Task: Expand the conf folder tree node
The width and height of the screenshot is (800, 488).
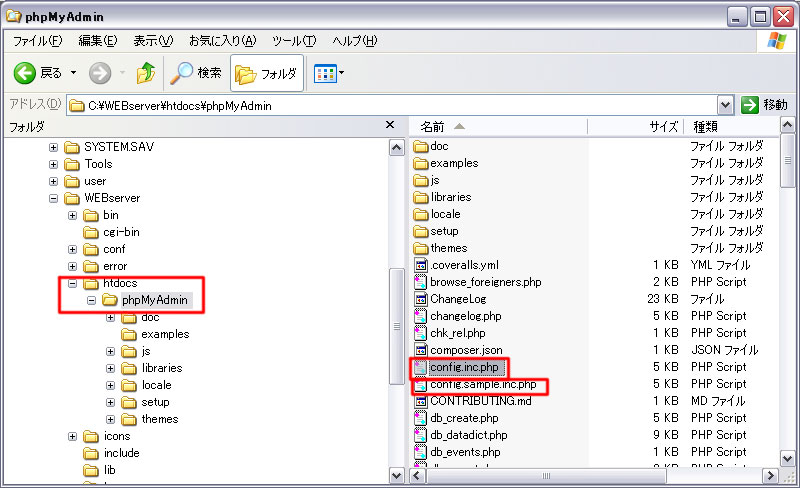Action: point(72,250)
